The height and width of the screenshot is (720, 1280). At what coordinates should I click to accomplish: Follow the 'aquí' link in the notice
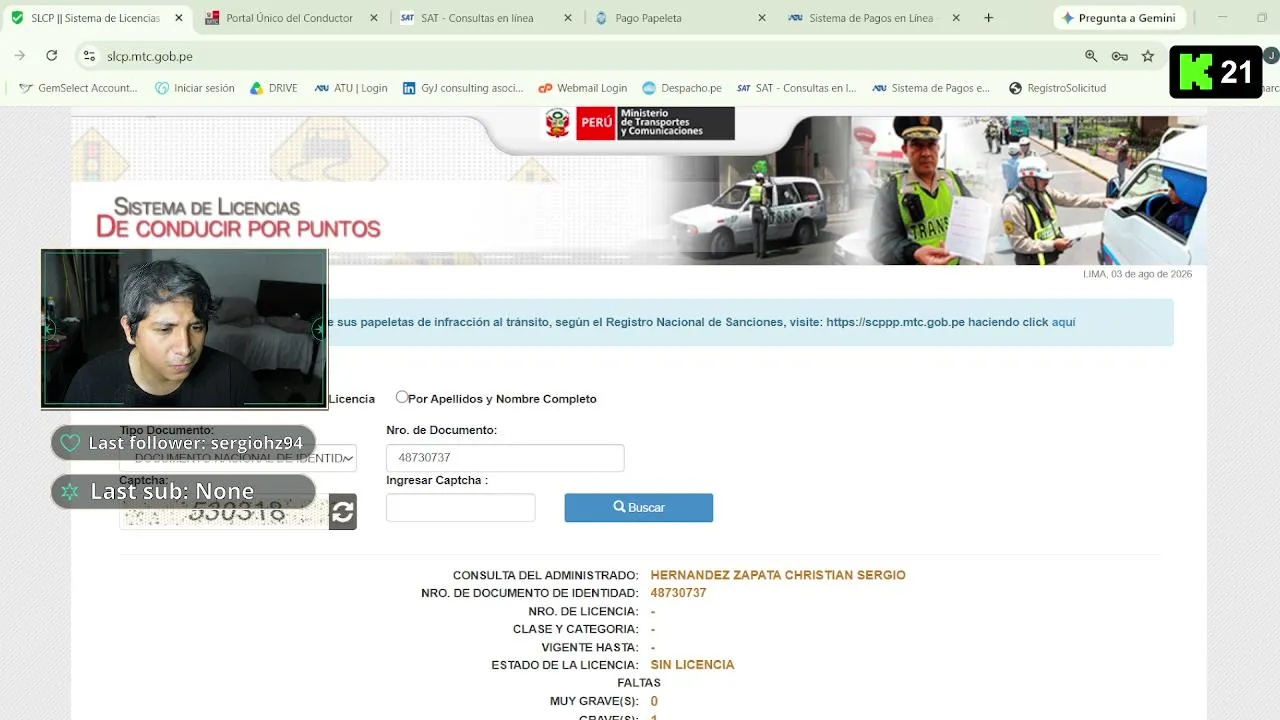click(1064, 322)
